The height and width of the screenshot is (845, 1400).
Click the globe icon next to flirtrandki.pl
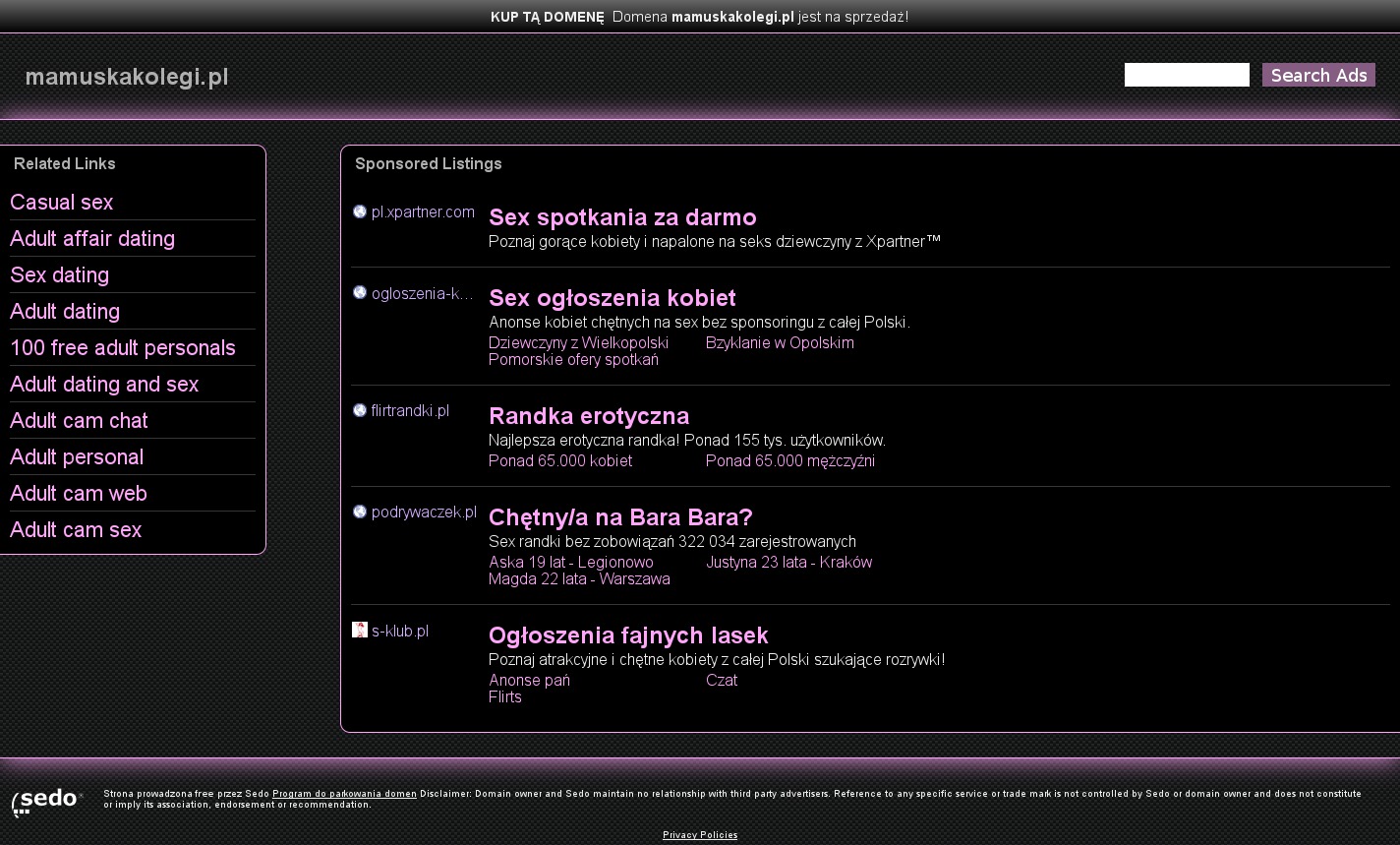[360, 410]
